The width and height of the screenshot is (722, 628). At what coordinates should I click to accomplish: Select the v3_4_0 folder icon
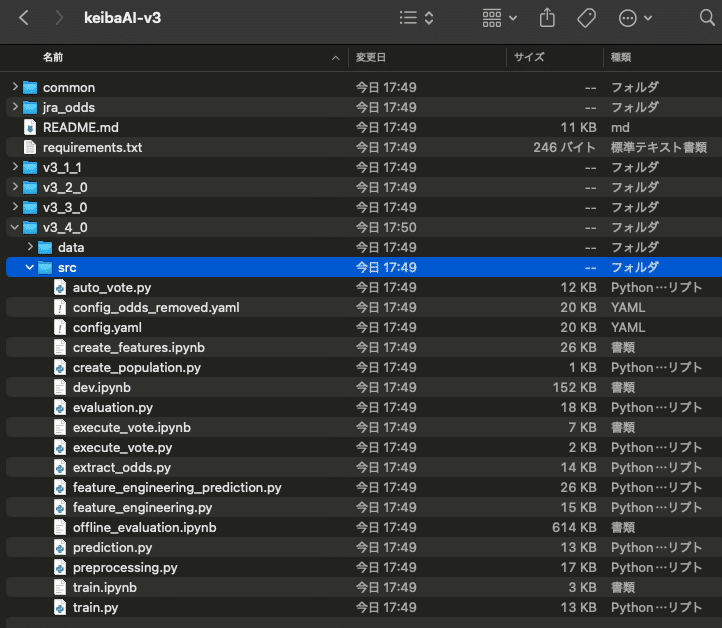[x=30, y=227]
